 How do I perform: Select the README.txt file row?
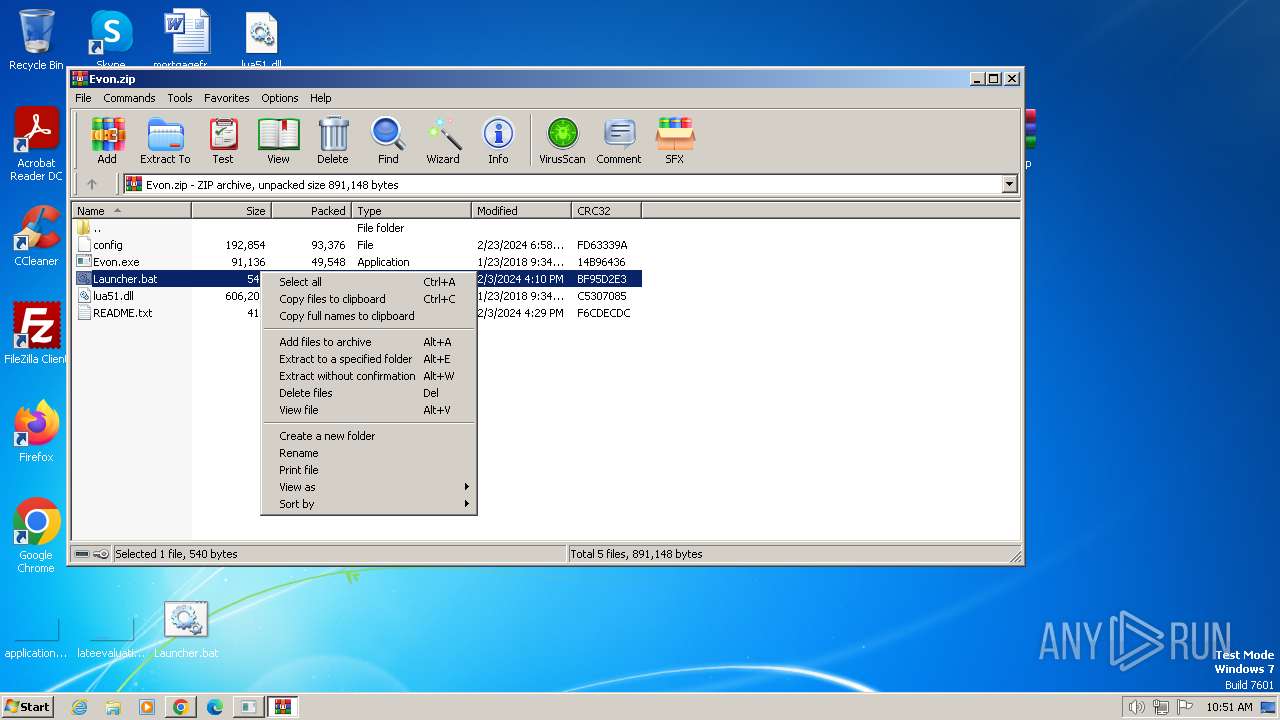point(168,313)
